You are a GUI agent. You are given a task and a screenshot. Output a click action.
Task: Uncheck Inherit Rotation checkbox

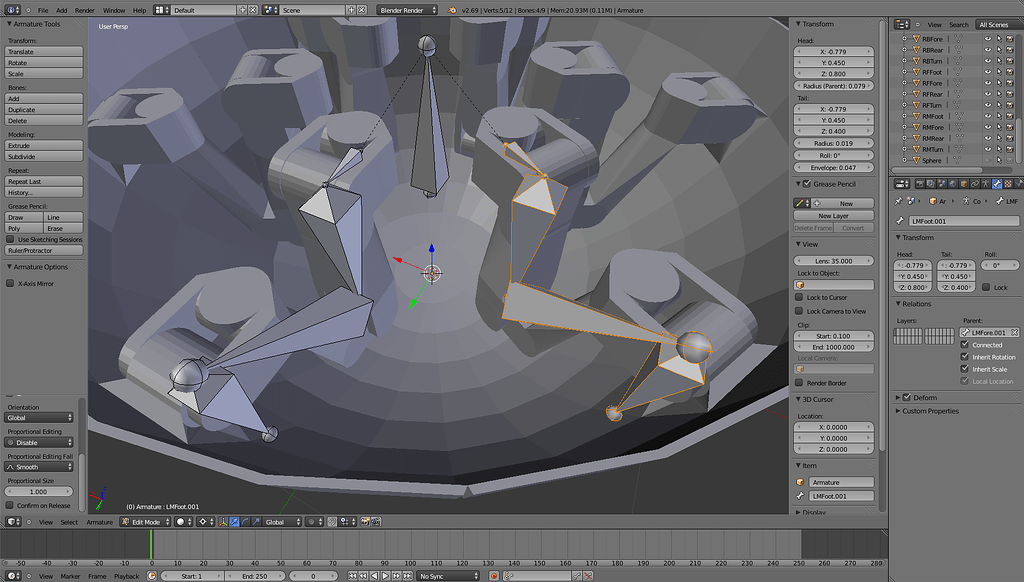coord(965,357)
